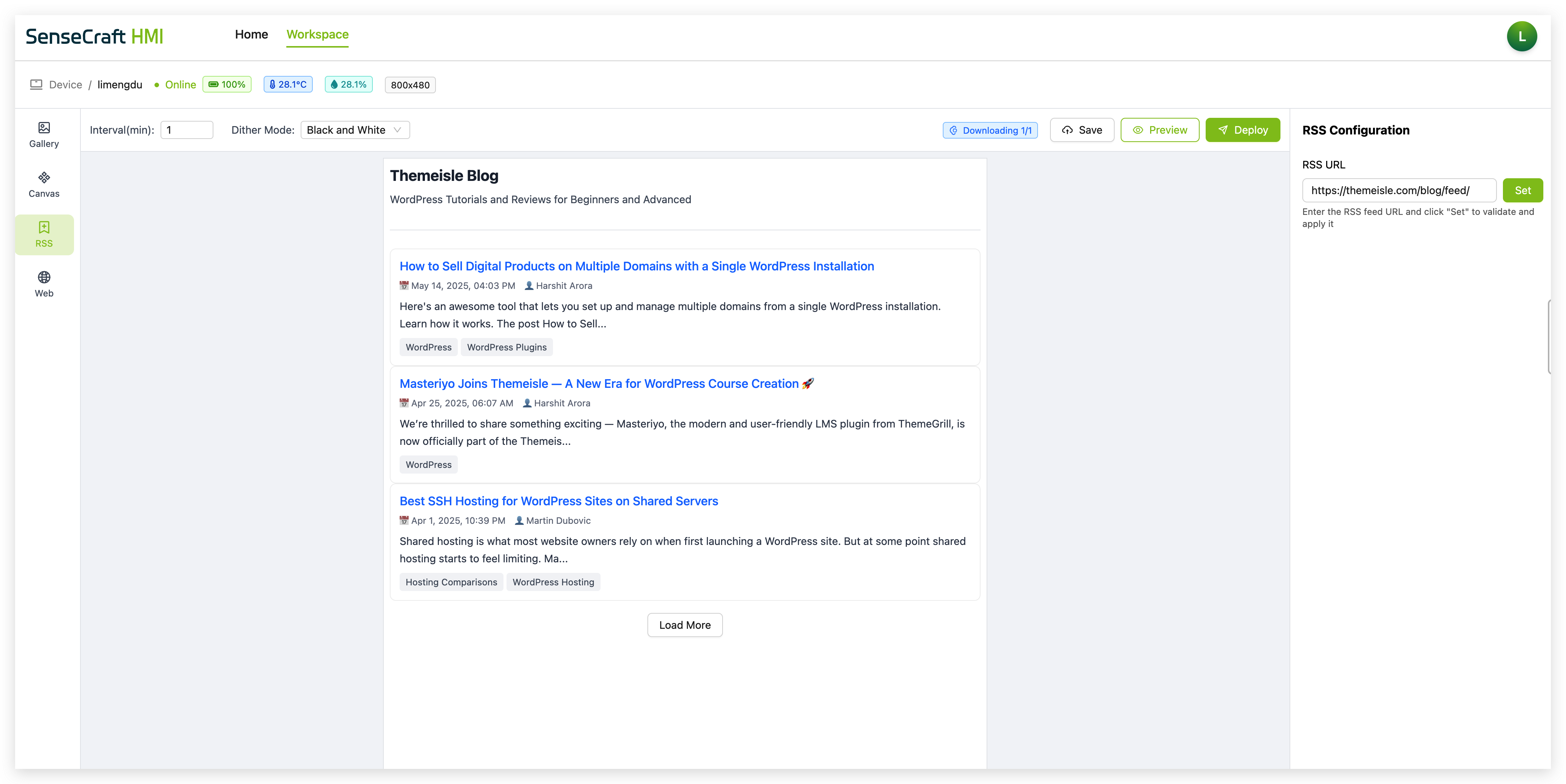This screenshot has width=1566, height=784.
Task: Go to the Home tab
Action: (251, 35)
